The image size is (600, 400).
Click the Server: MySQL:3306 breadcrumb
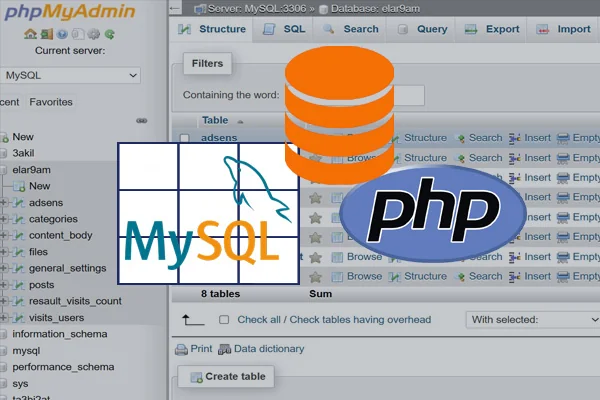[256, 8]
